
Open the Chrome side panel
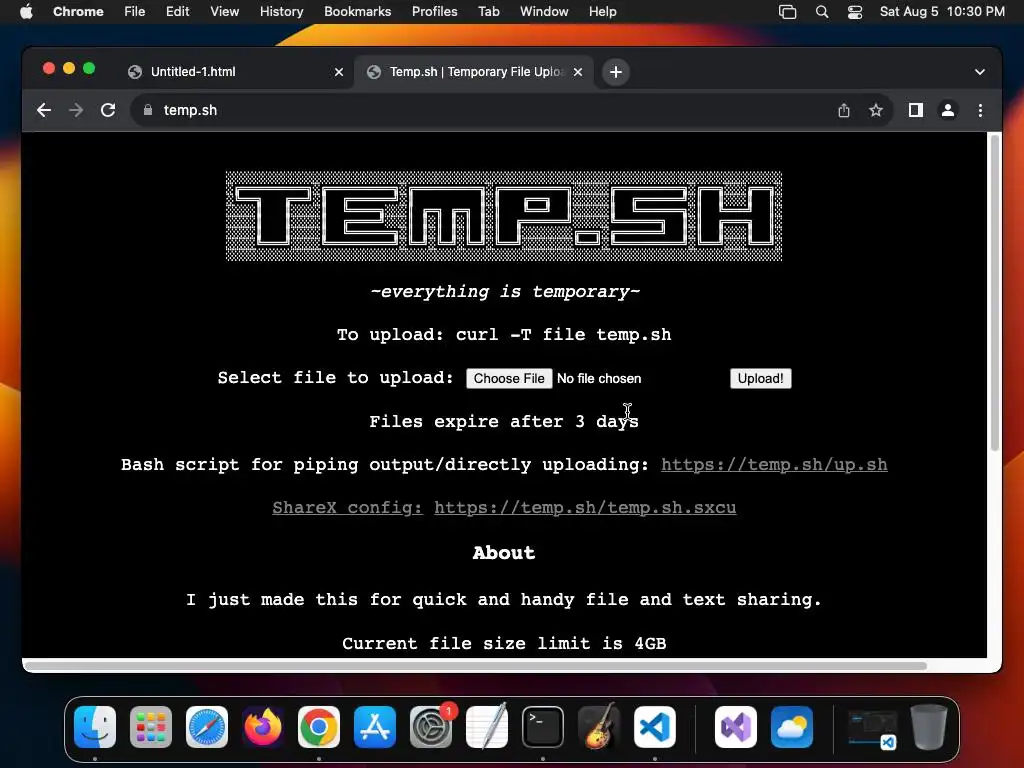pyautogui.click(x=916, y=110)
